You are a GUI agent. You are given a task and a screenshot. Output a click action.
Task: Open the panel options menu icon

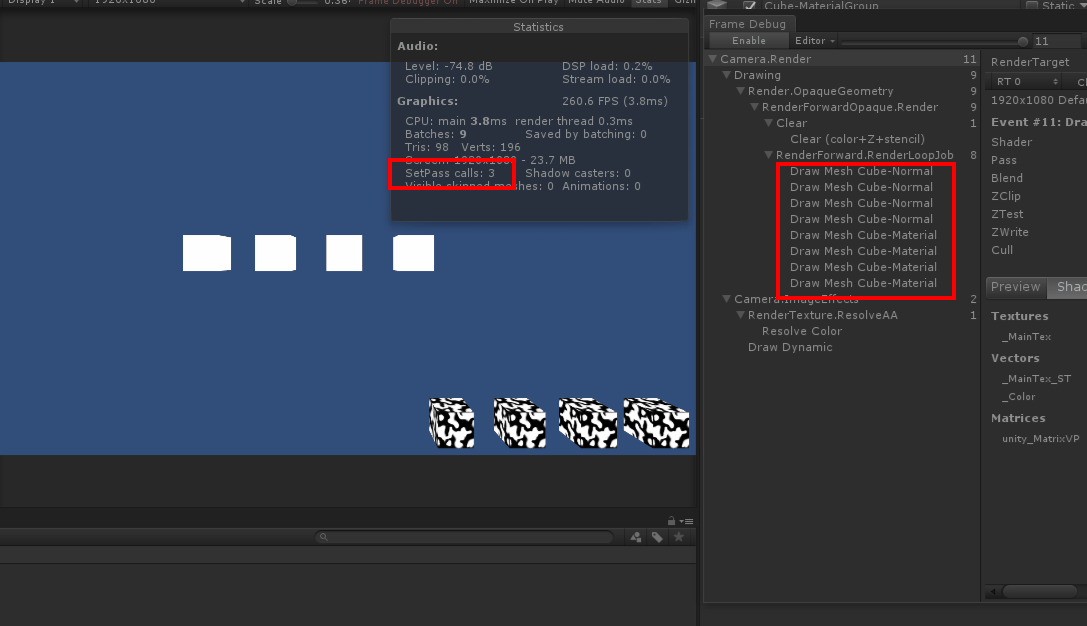pos(686,521)
